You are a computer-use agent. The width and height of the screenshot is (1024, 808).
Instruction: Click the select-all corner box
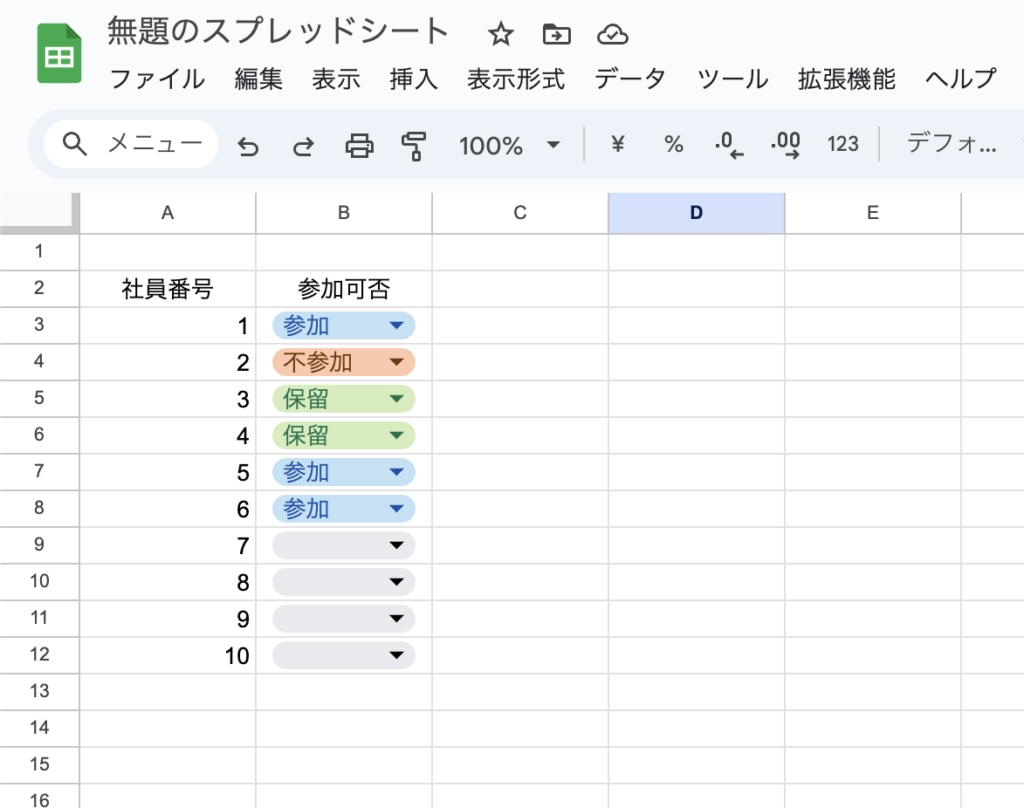[39, 213]
